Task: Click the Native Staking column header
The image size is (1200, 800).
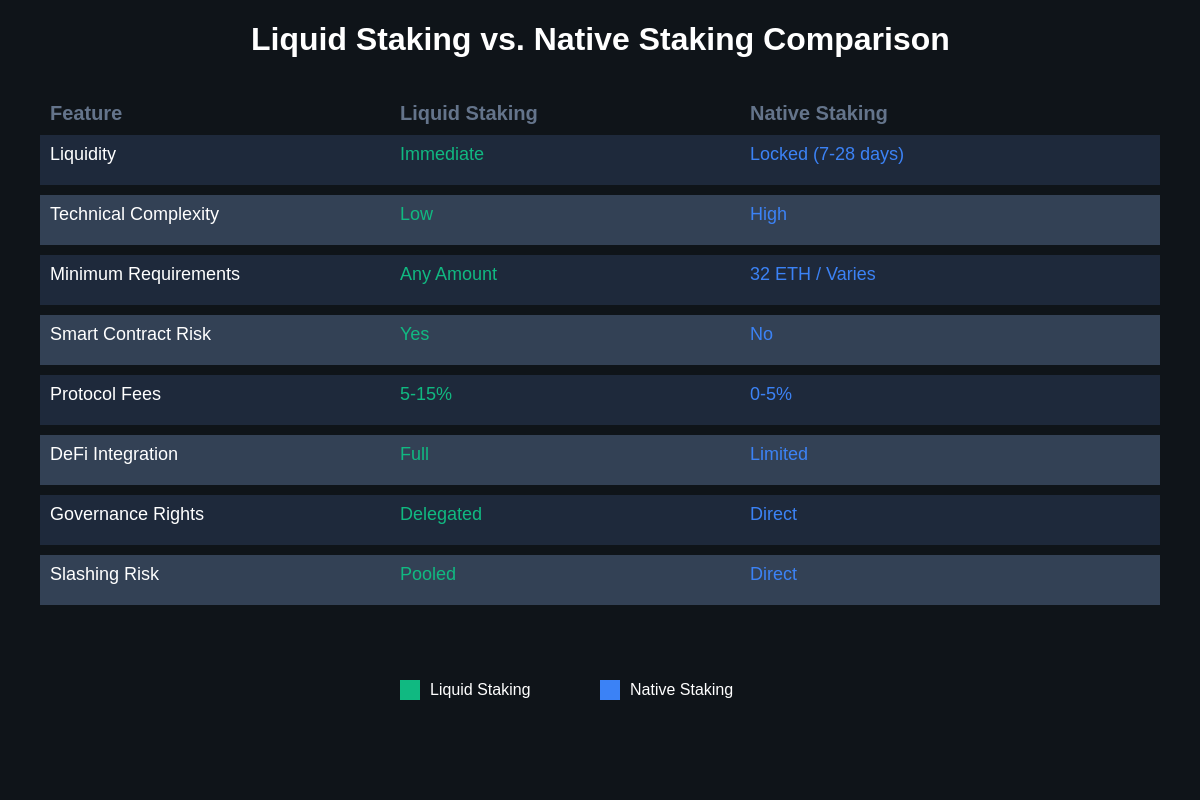Action: tap(819, 113)
